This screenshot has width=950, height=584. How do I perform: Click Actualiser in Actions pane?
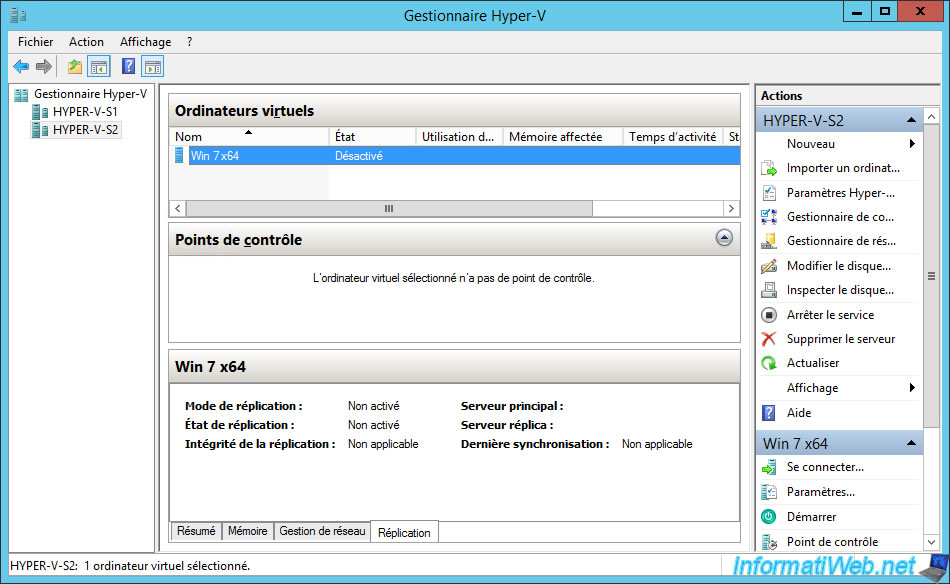[x=813, y=363]
